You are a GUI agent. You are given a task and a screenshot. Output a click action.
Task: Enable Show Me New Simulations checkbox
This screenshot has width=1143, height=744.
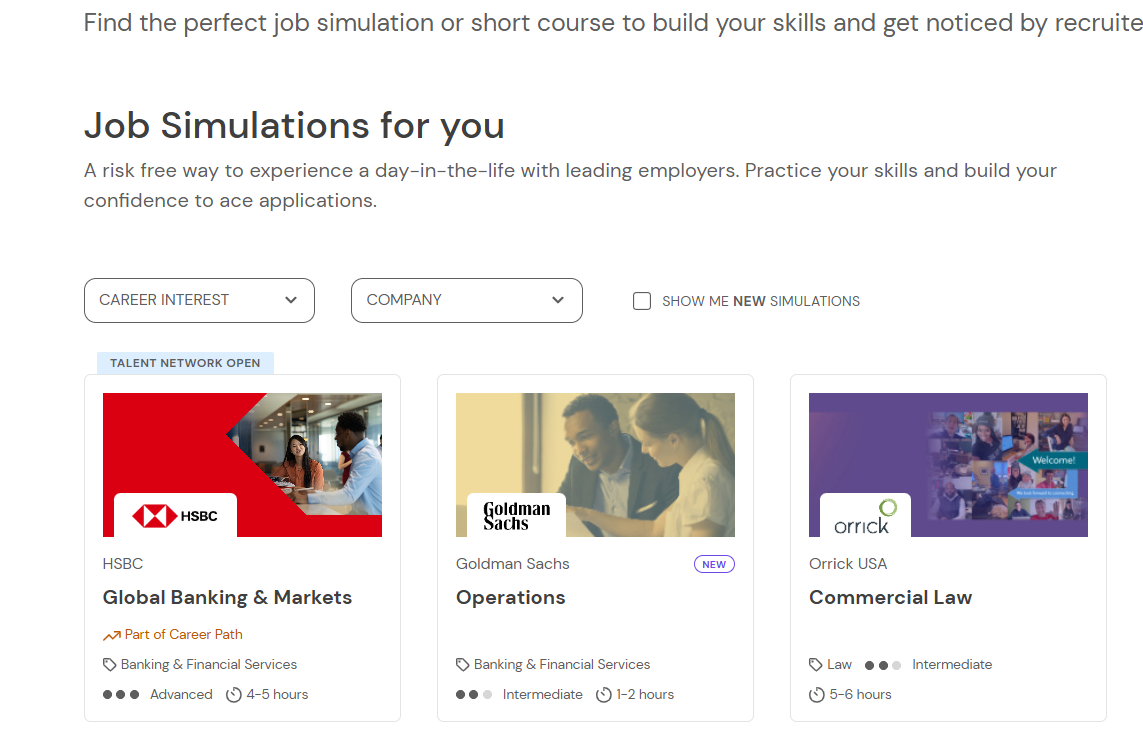click(642, 301)
